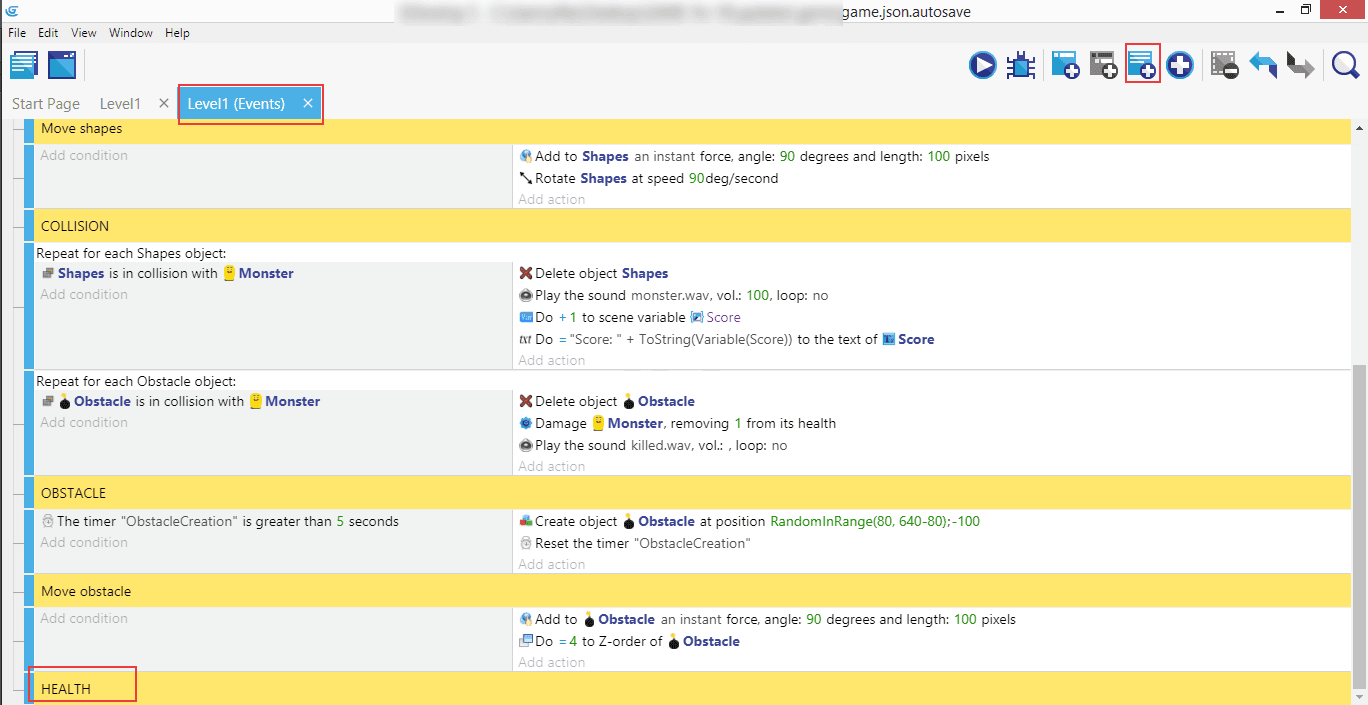Click Add action under Delete object Shapes
Viewport: 1368px width, 705px height.
click(551, 360)
